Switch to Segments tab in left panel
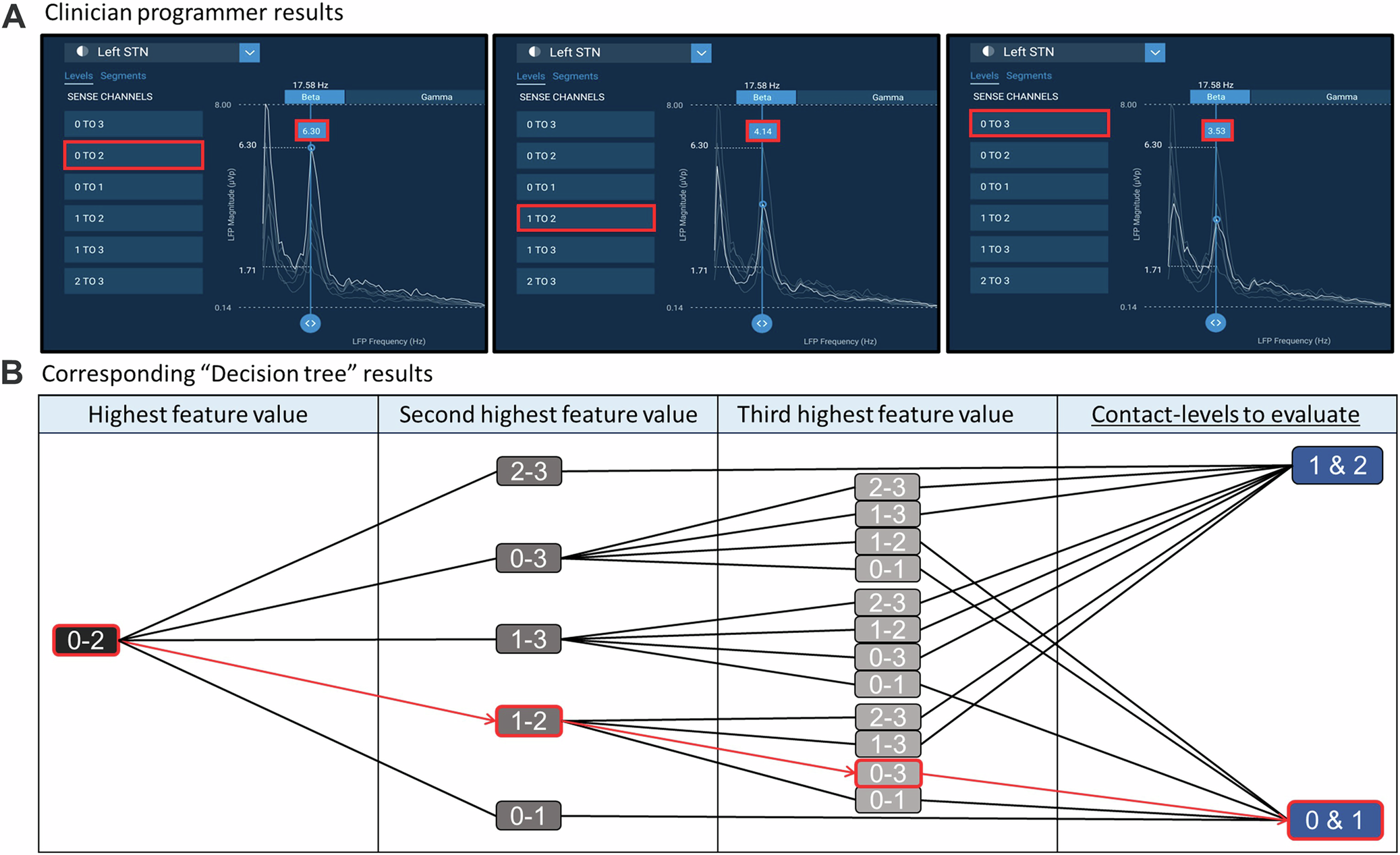 coord(123,76)
